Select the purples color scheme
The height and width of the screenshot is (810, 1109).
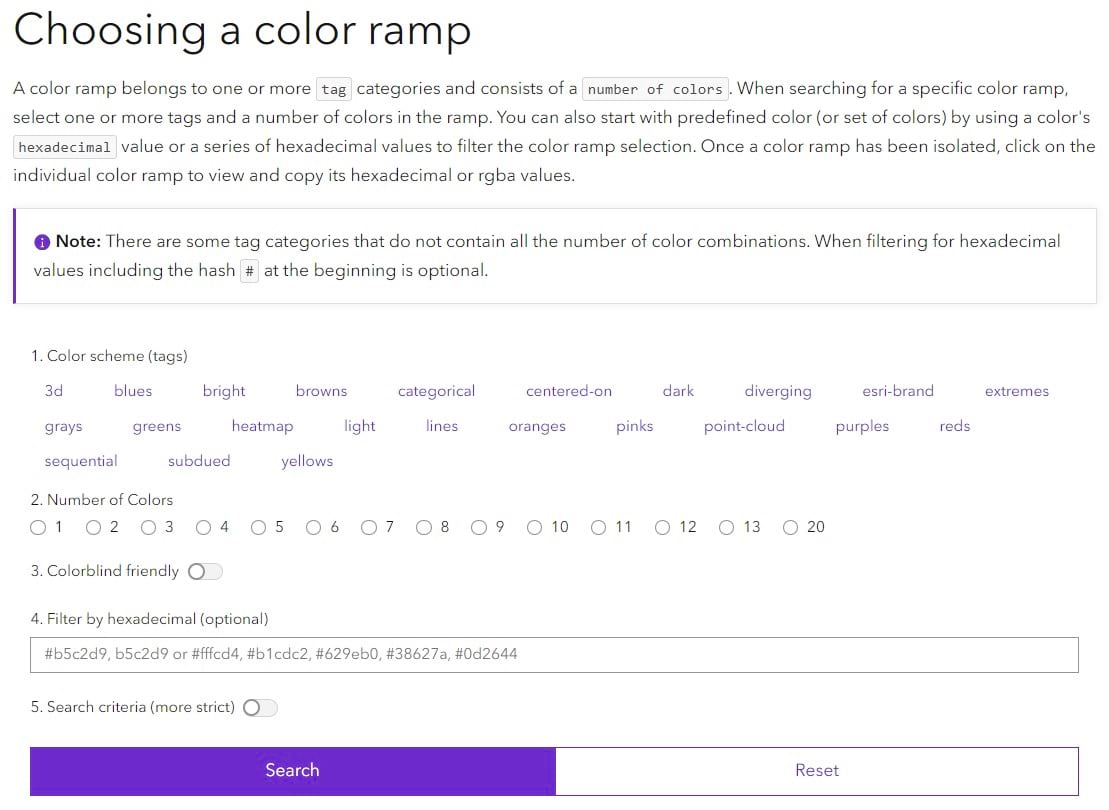[x=861, y=426]
